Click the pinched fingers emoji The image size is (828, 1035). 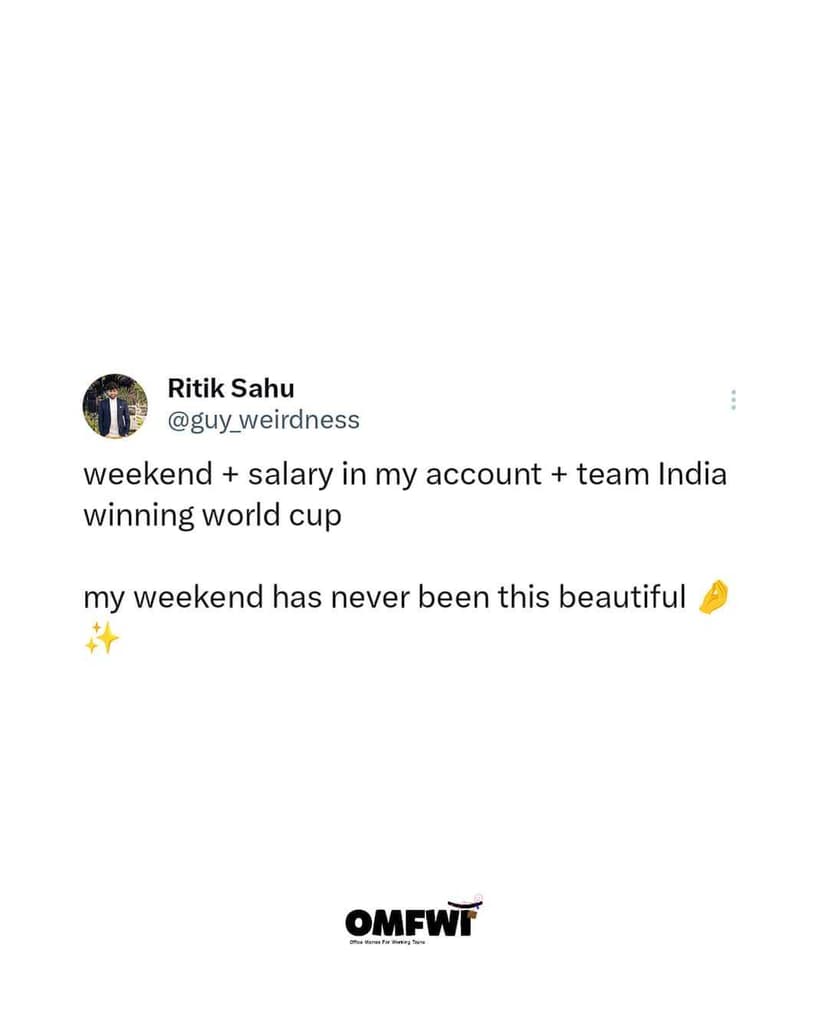pyautogui.click(x=713, y=597)
